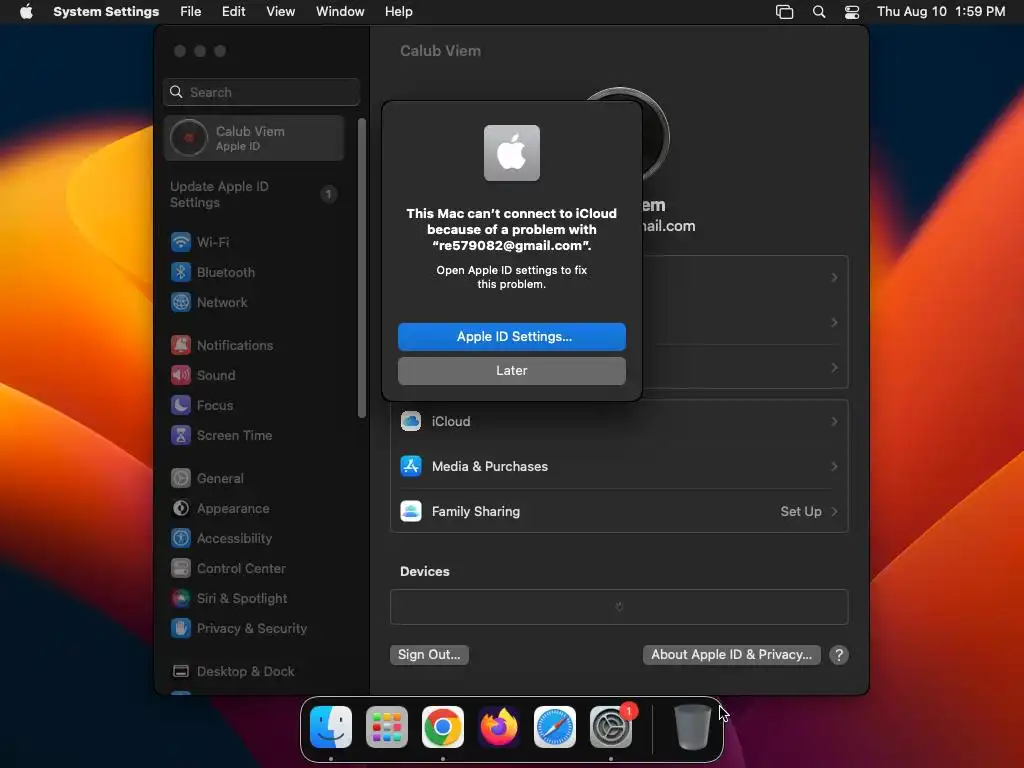
Task: Launch Firefox from the Dock
Action: [499, 727]
